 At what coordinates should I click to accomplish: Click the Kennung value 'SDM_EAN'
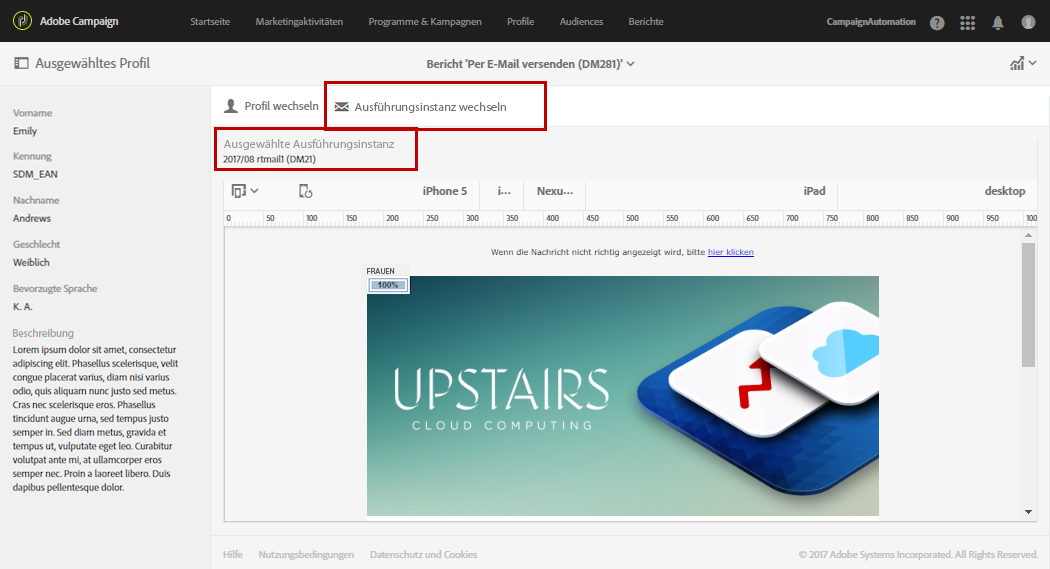coord(35,174)
